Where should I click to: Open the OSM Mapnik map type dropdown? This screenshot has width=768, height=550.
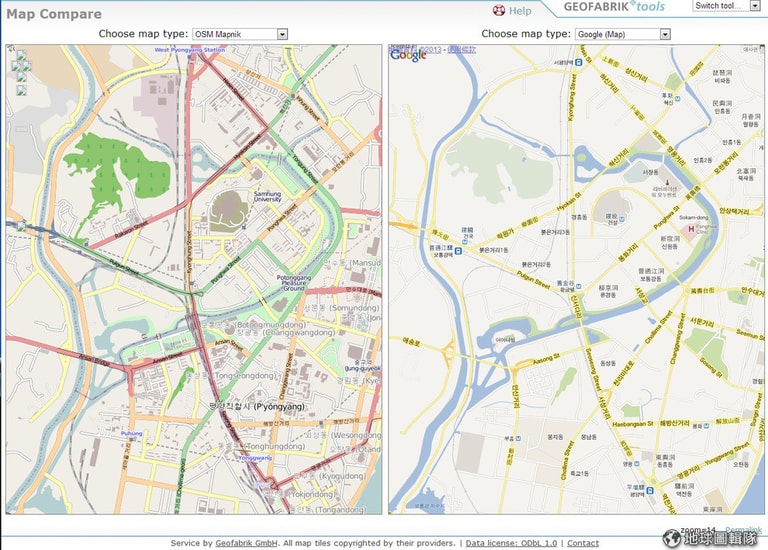pyautogui.click(x=240, y=34)
